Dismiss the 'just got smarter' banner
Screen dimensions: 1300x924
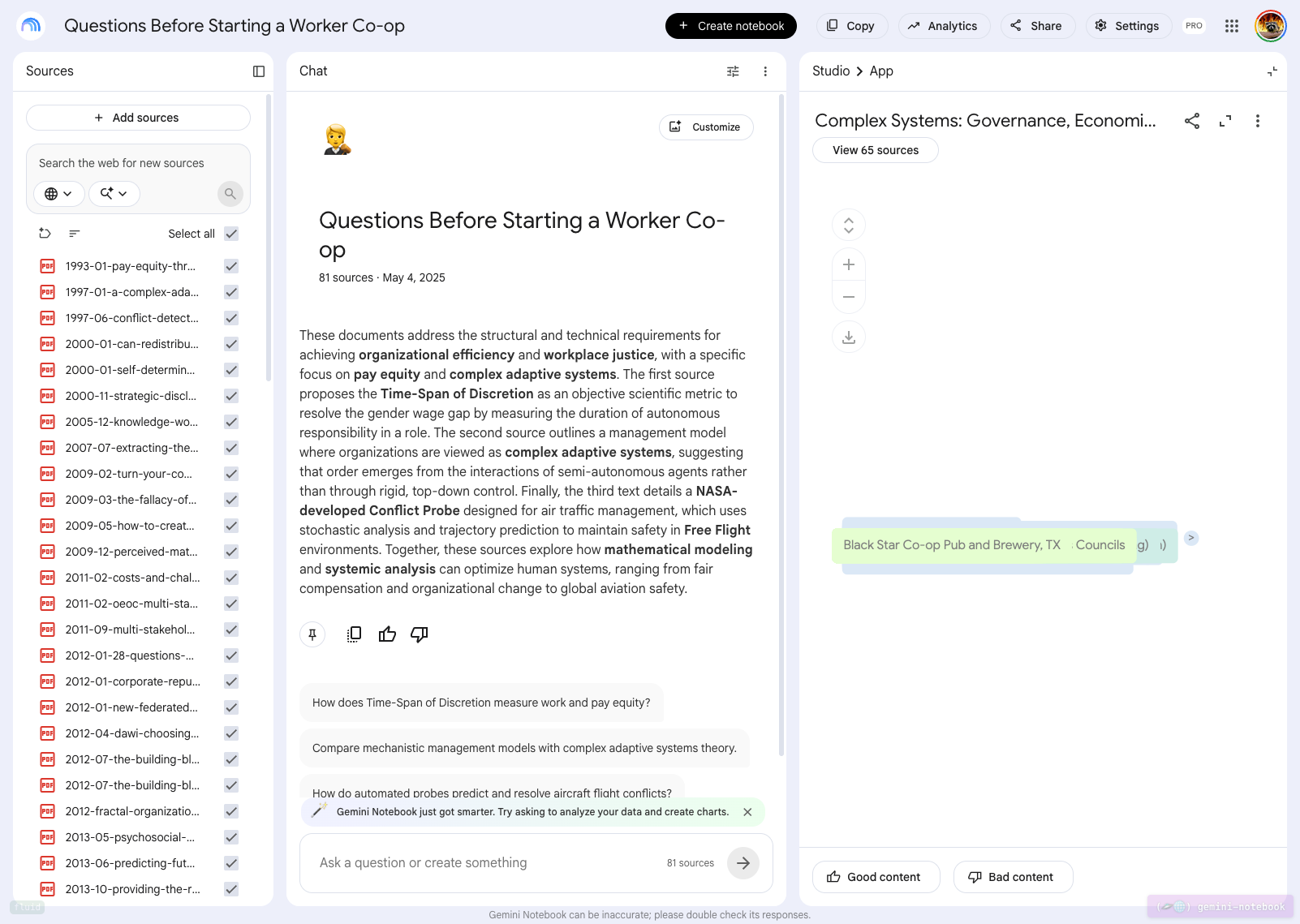tap(747, 812)
